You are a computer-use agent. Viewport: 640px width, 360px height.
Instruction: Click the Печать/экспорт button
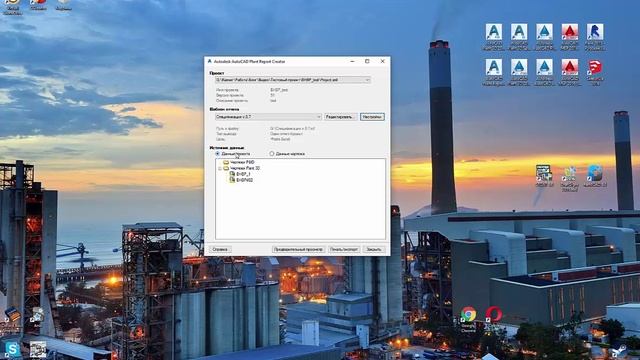pyautogui.click(x=344, y=249)
